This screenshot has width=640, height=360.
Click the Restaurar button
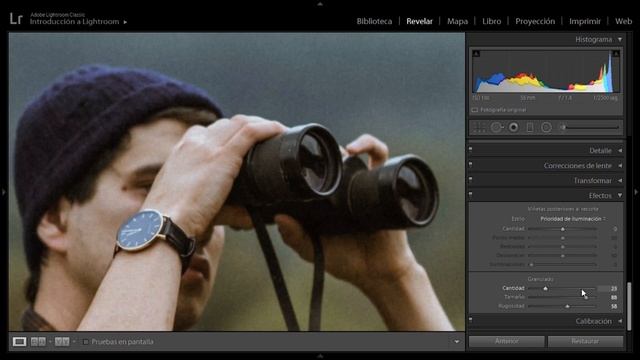pos(585,341)
